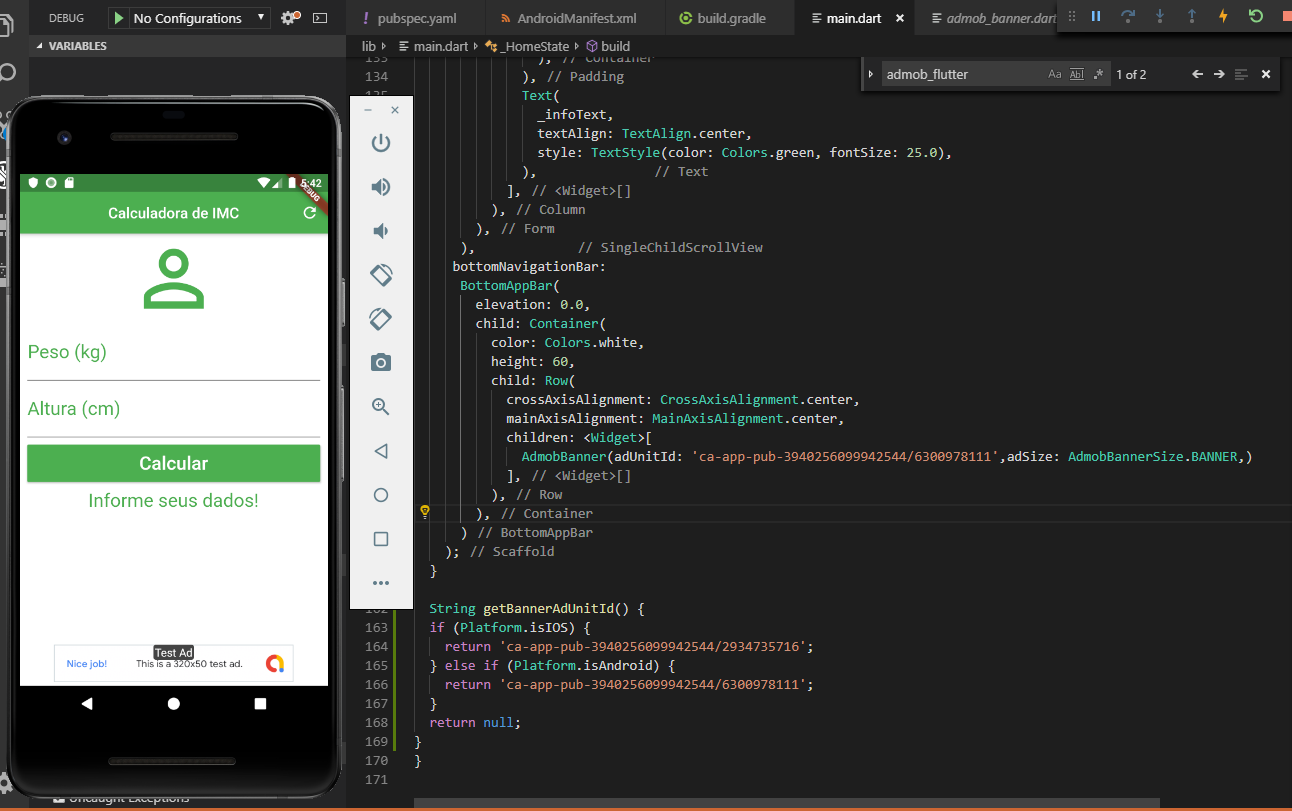1292x811 pixels.
Task: Click the emulator volume up icon
Action: (381, 187)
